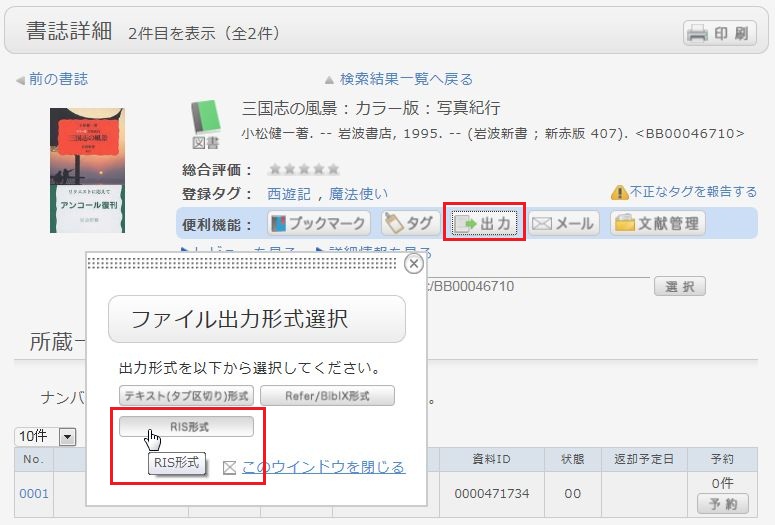Select テキスト(タブ区切り)形式 output format

click(x=186, y=396)
